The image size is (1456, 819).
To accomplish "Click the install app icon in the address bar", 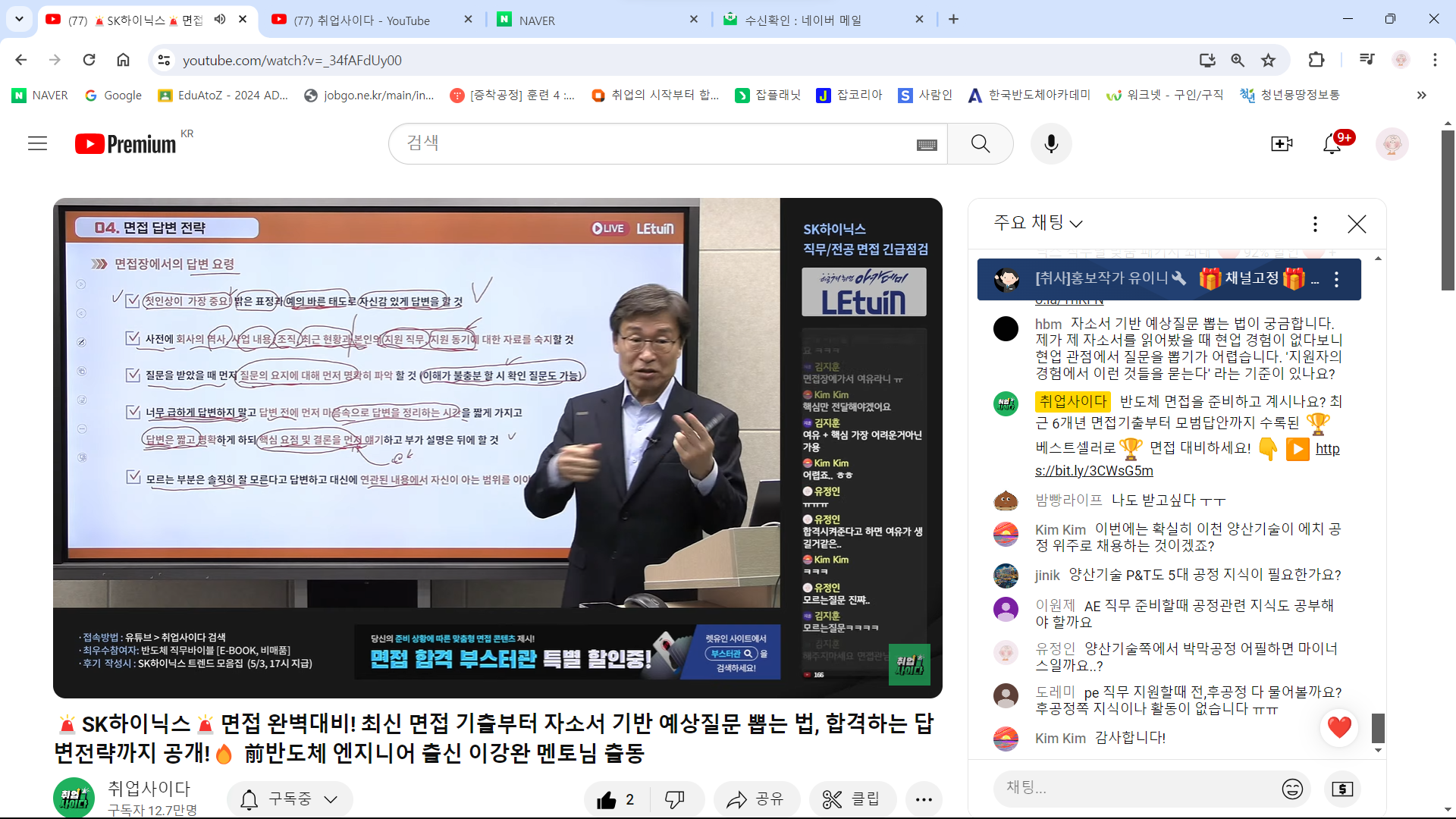I will pos(1207,60).
